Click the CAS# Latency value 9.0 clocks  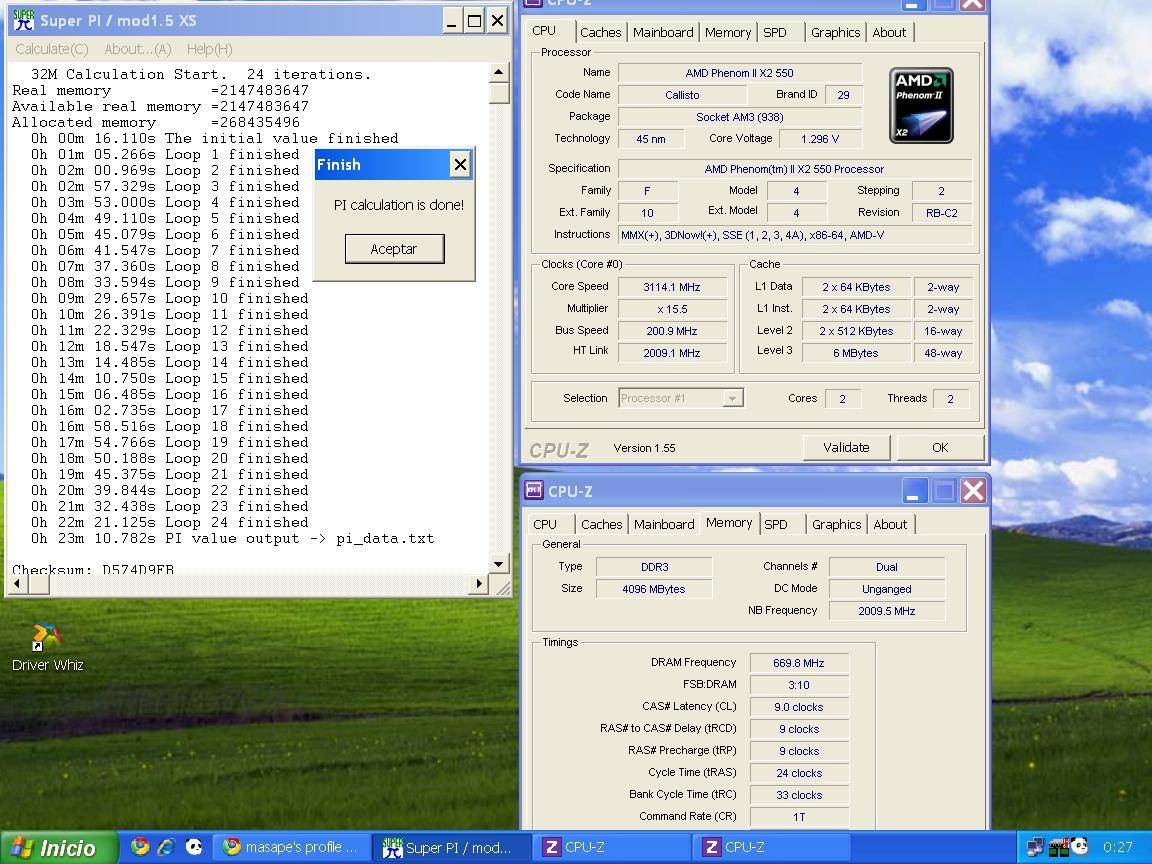point(799,707)
